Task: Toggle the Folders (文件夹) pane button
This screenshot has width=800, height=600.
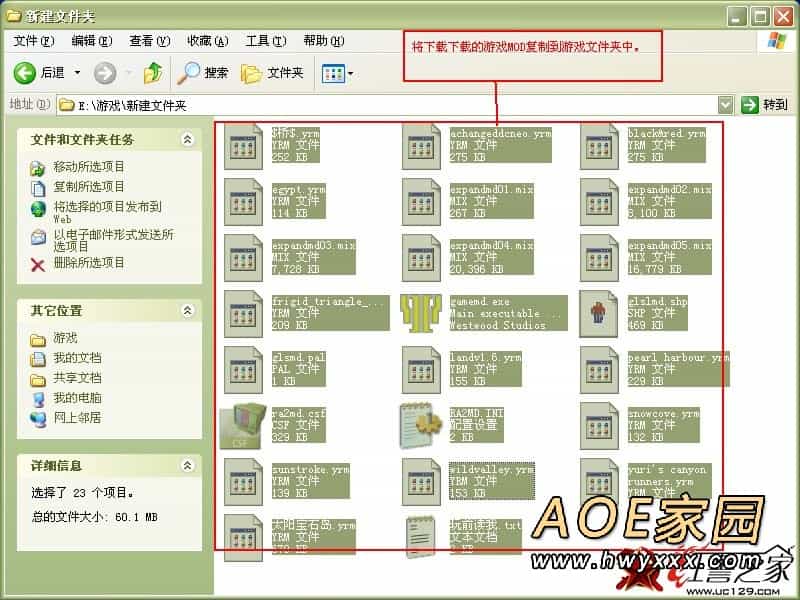Action: click(x=272, y=72)
